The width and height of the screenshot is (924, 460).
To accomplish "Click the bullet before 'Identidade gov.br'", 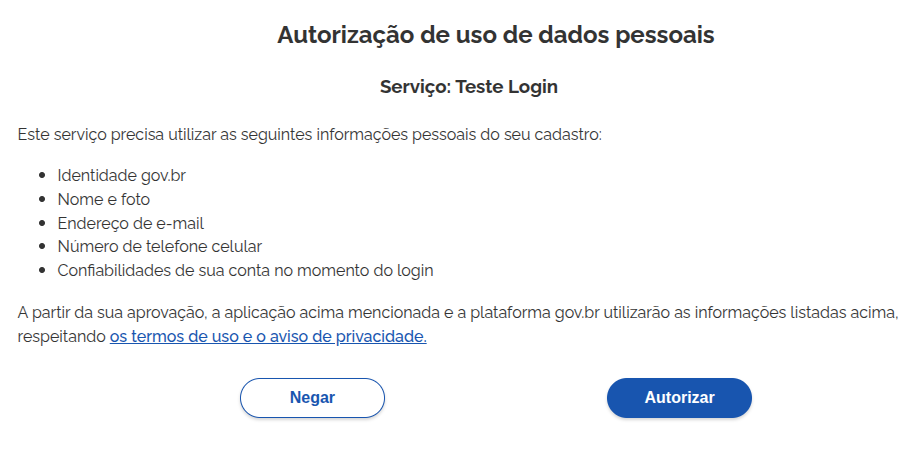I will click(42, 176).
